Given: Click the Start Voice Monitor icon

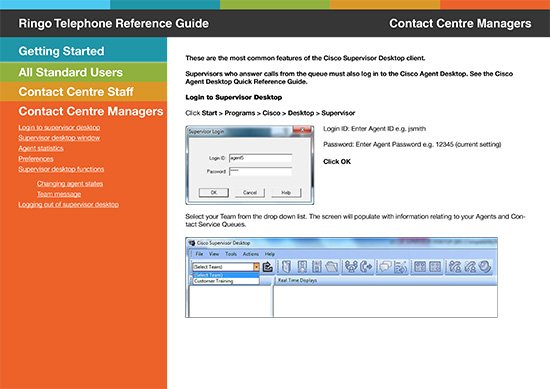Looking at the screenshot, I should [x=455, y=267].
